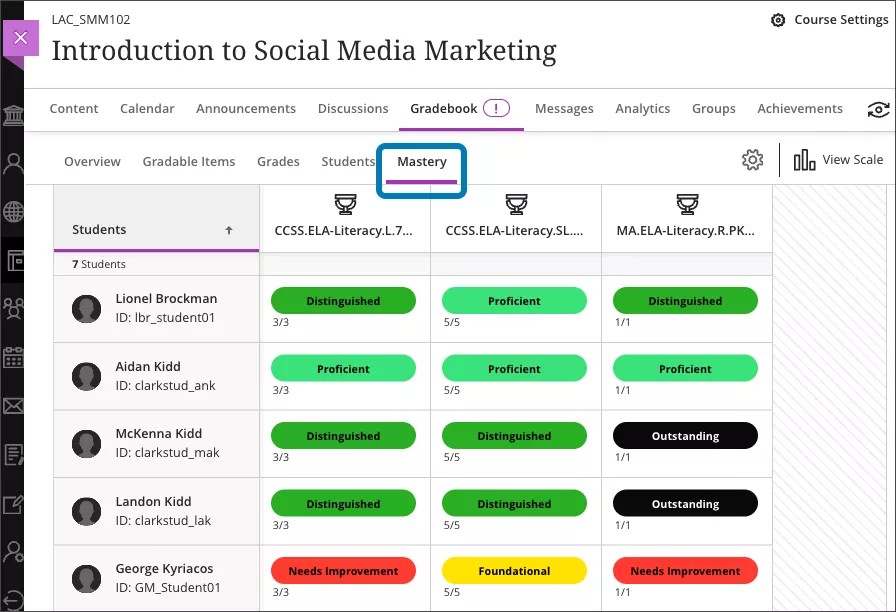Open Institution page icon in sidebar
The image size is (896, 612).
tap(13, 116)
